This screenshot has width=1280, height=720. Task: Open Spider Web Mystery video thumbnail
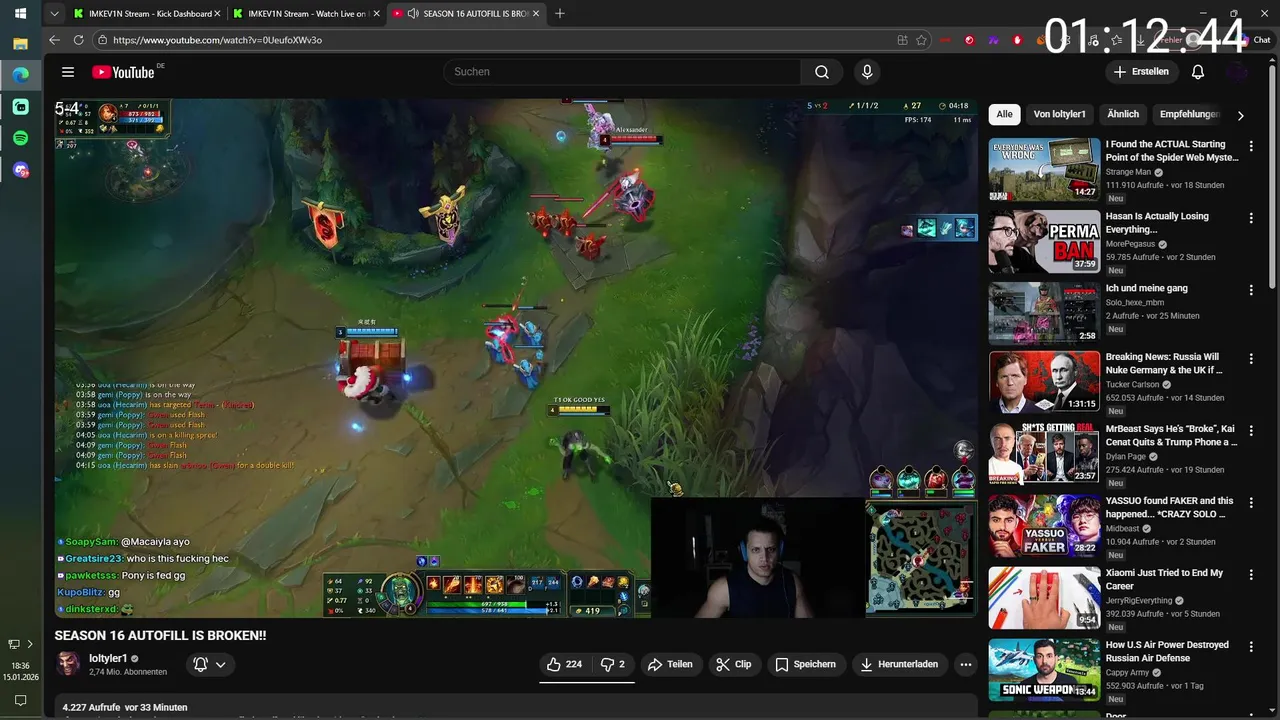coord(1044,169)
